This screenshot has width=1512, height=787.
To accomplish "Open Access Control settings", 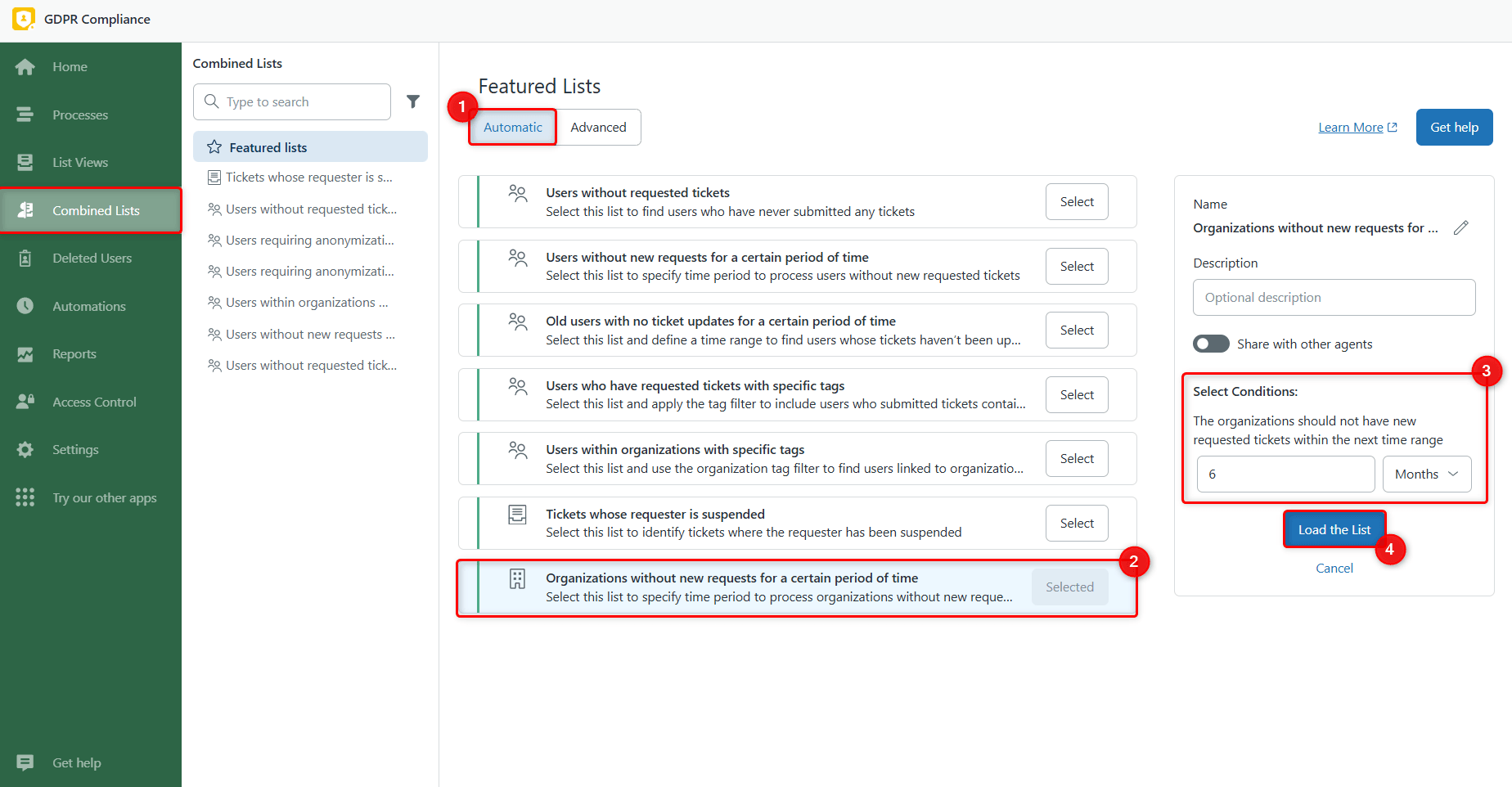I will tap(94, 402).
